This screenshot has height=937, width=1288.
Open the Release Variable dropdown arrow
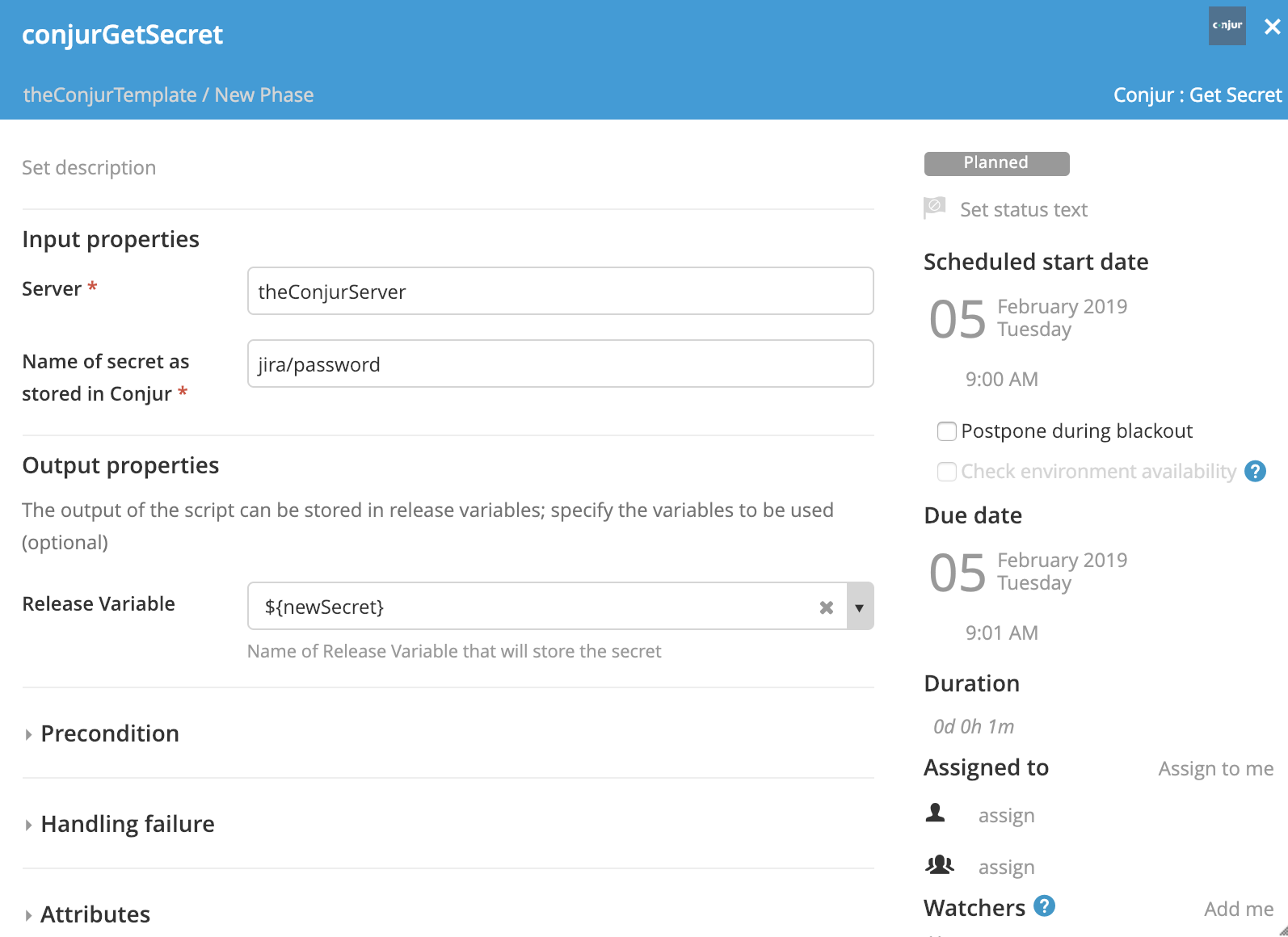tap(860, 607)
